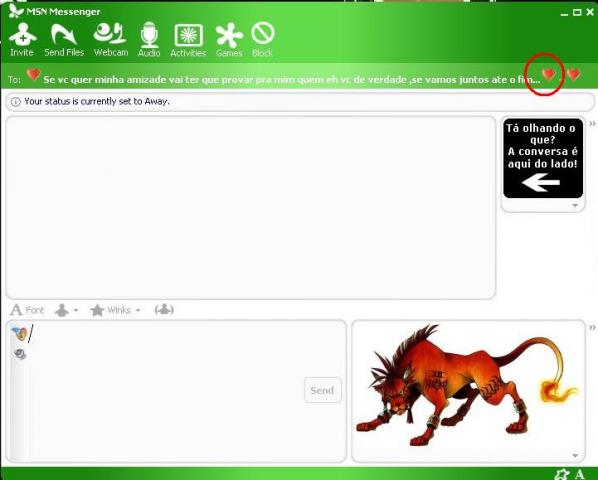Start a Webcam session
Image resolution: width=598 pixels, height=480 pixels.
pyautogui.click(x=111, y=40)
